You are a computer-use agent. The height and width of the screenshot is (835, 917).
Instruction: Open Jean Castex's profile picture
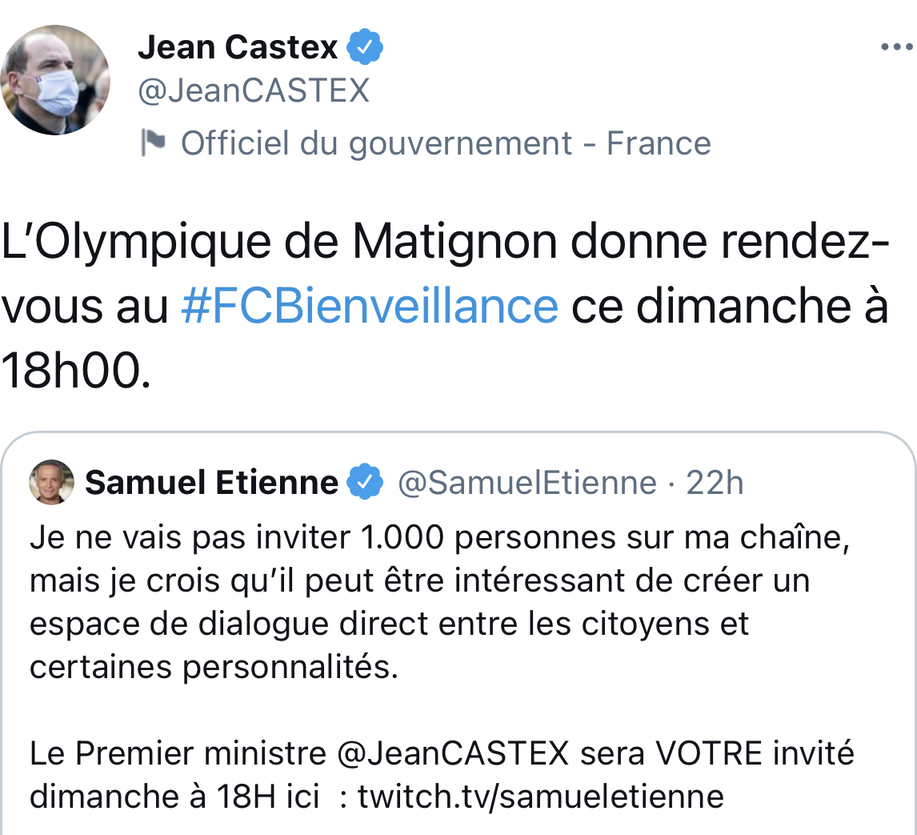coord(55,81)
